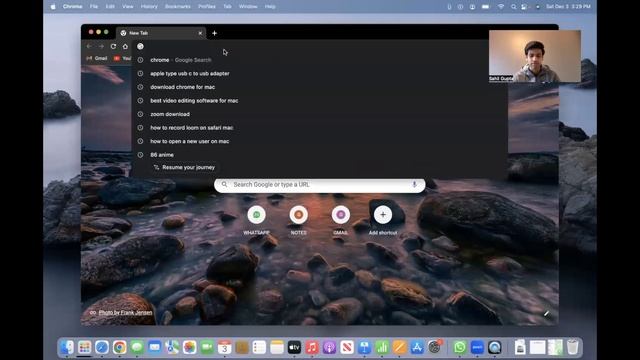Open the Bookmarks menu
640x360 pixels.
point(178,7)
